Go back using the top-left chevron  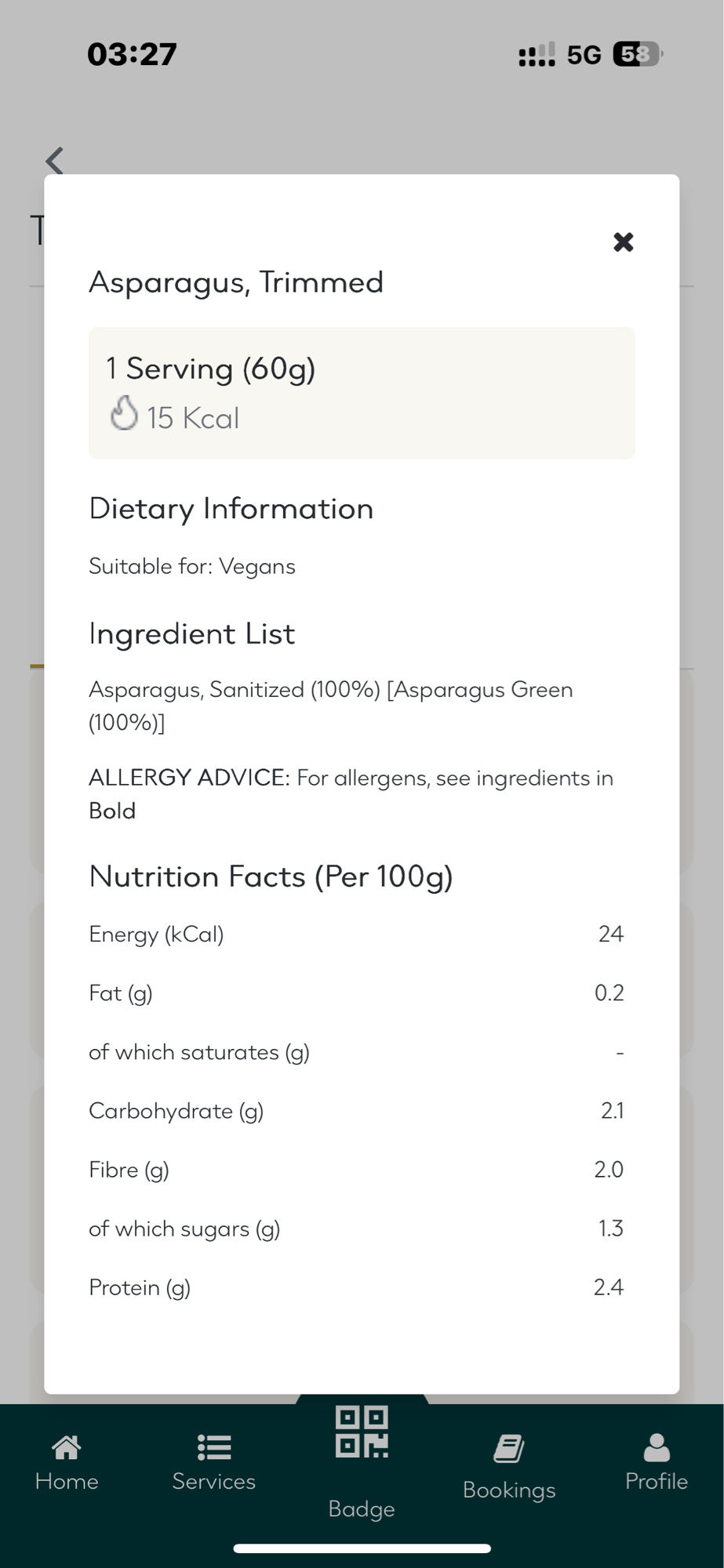pyautogui.click(x=55, y=161)
